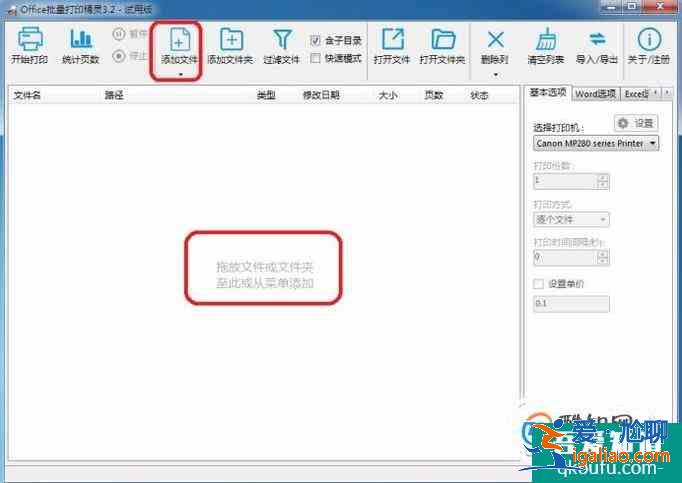The height and width of the screenshot is (483, 682).
Task: Minimize the Office批量打印精灵 window
Action: point(611,7)
